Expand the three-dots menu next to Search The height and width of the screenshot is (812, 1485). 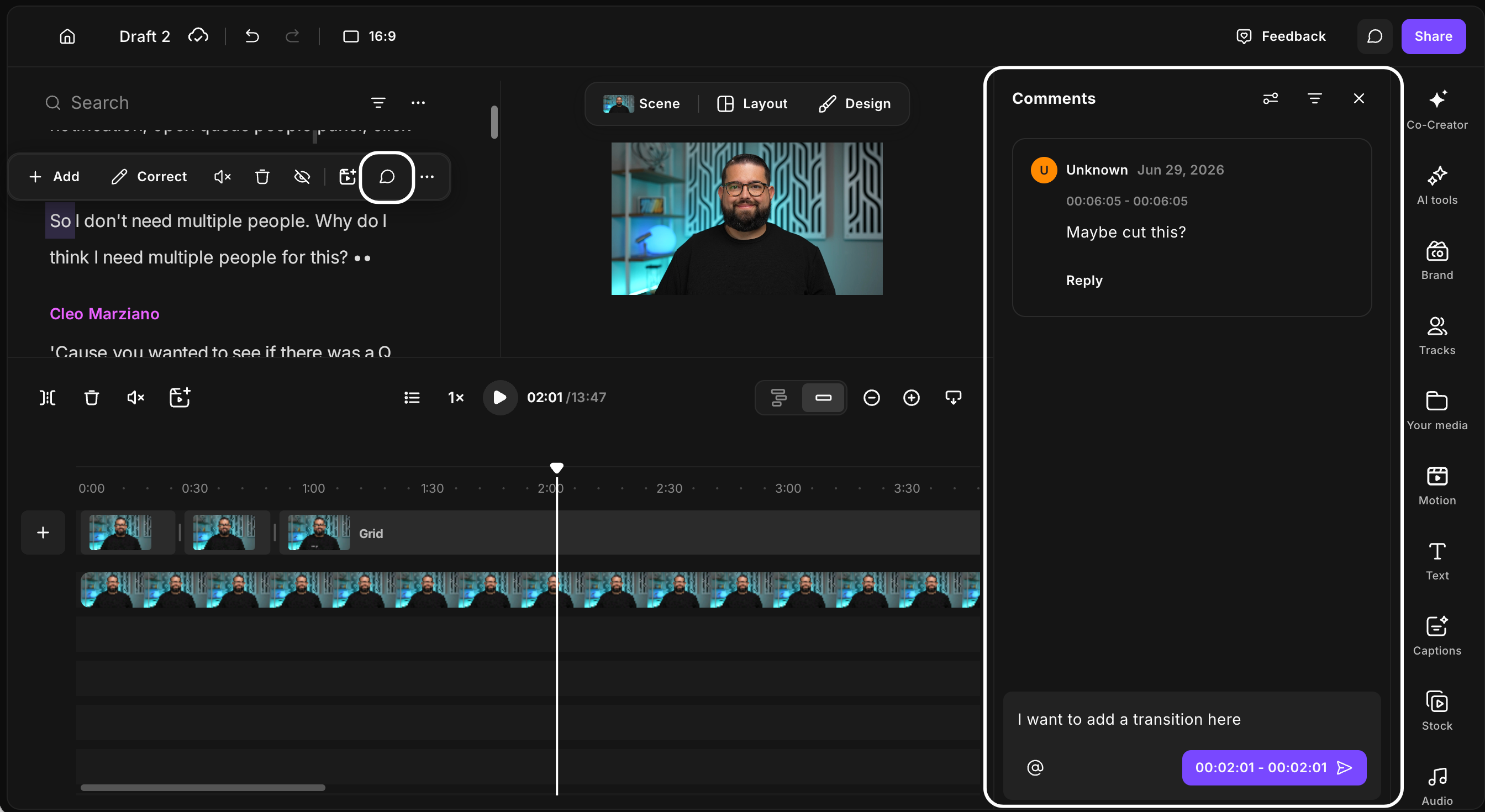pos(418,103)
